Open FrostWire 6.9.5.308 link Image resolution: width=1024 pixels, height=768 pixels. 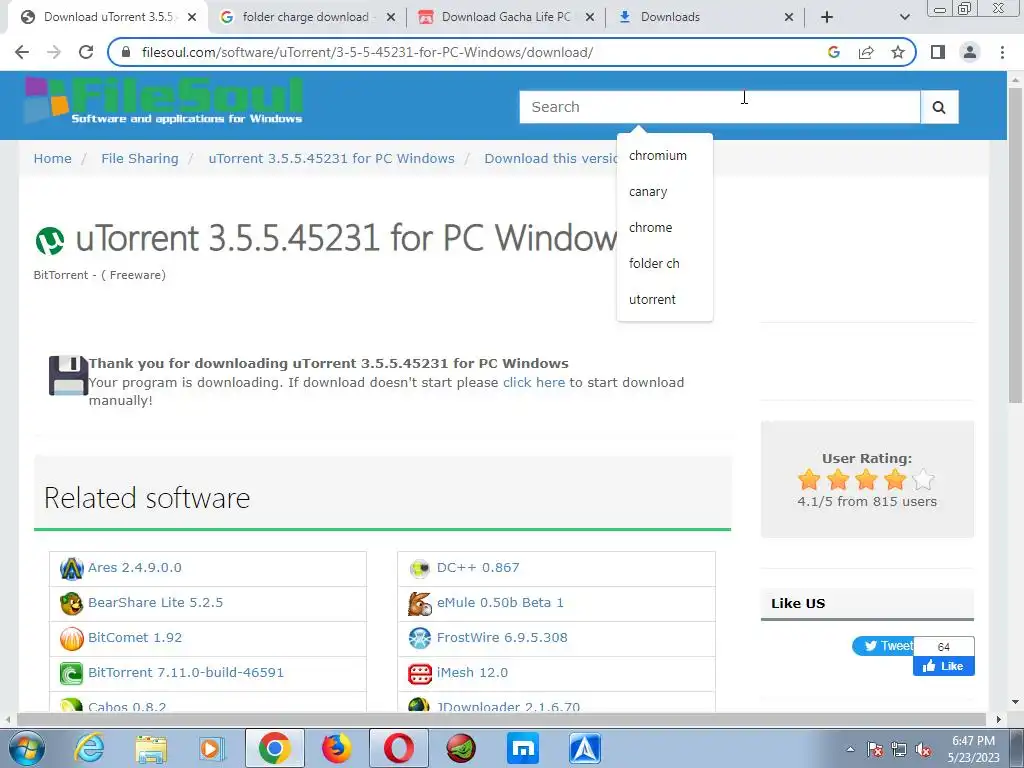(x=502, y=637)
